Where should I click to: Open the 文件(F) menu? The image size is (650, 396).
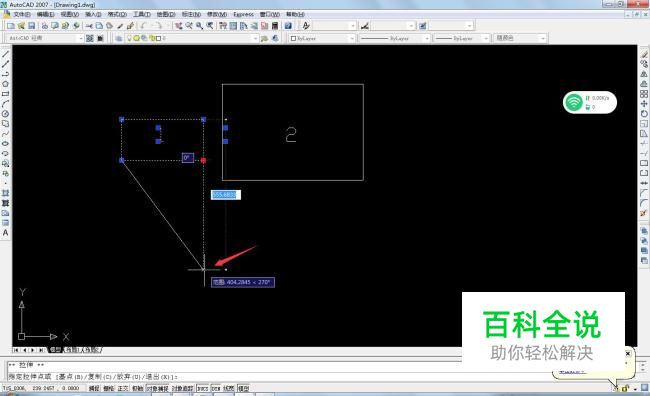pyautogui.click(x=22, y=15)
